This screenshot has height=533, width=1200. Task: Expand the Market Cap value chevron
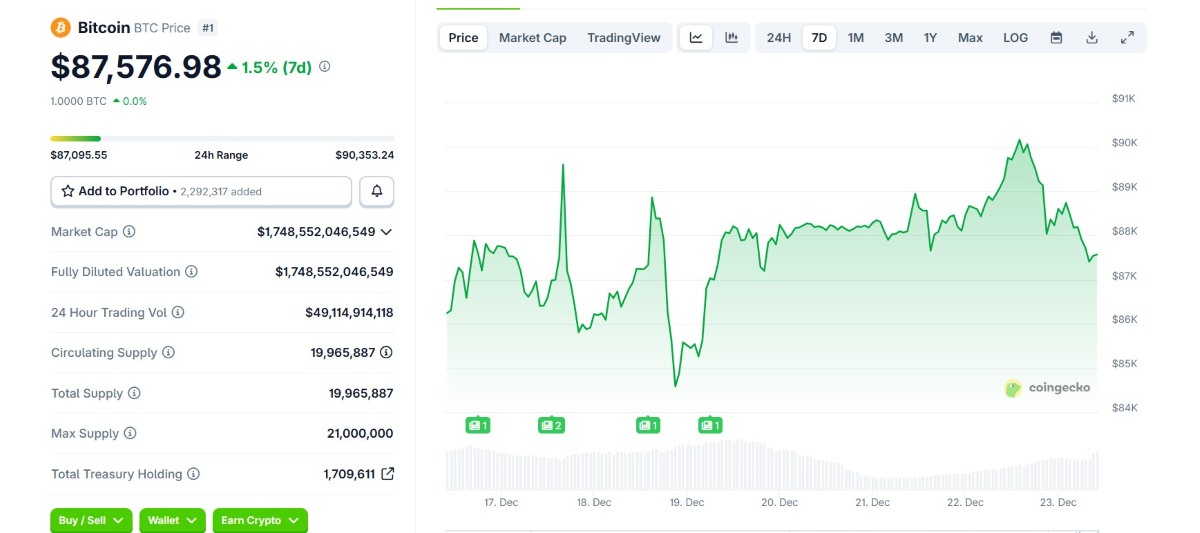coord(387,232)
